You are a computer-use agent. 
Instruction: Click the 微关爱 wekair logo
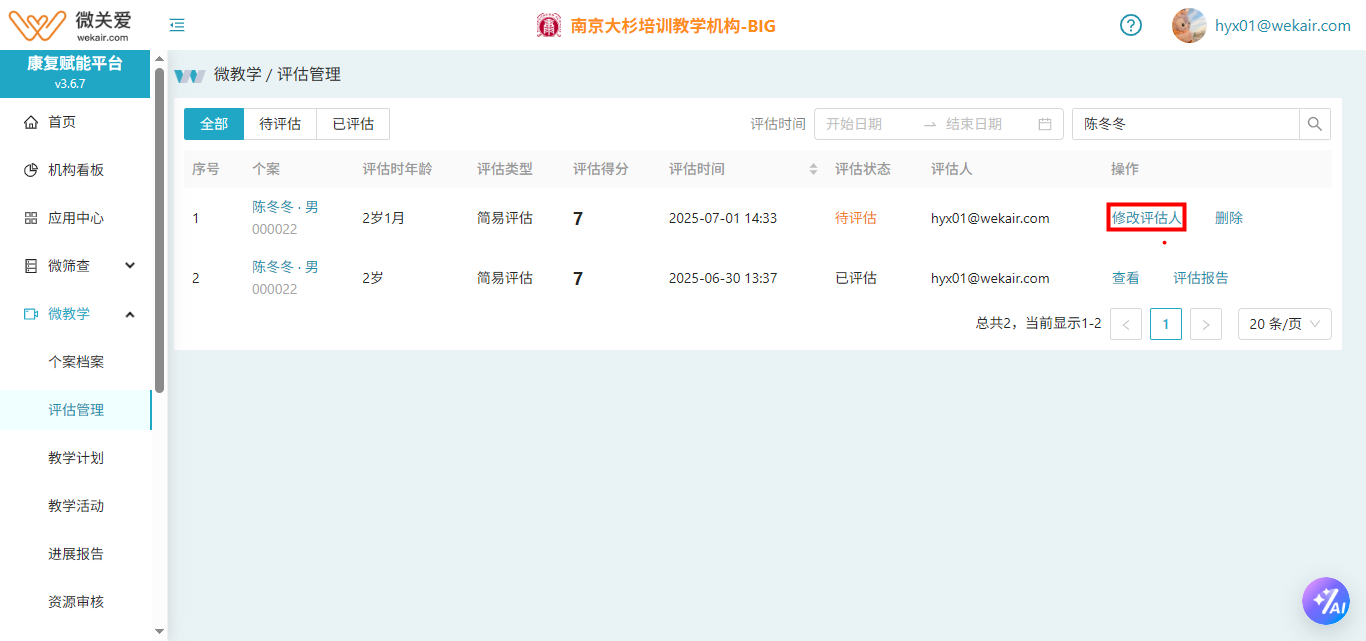[76, 25]
